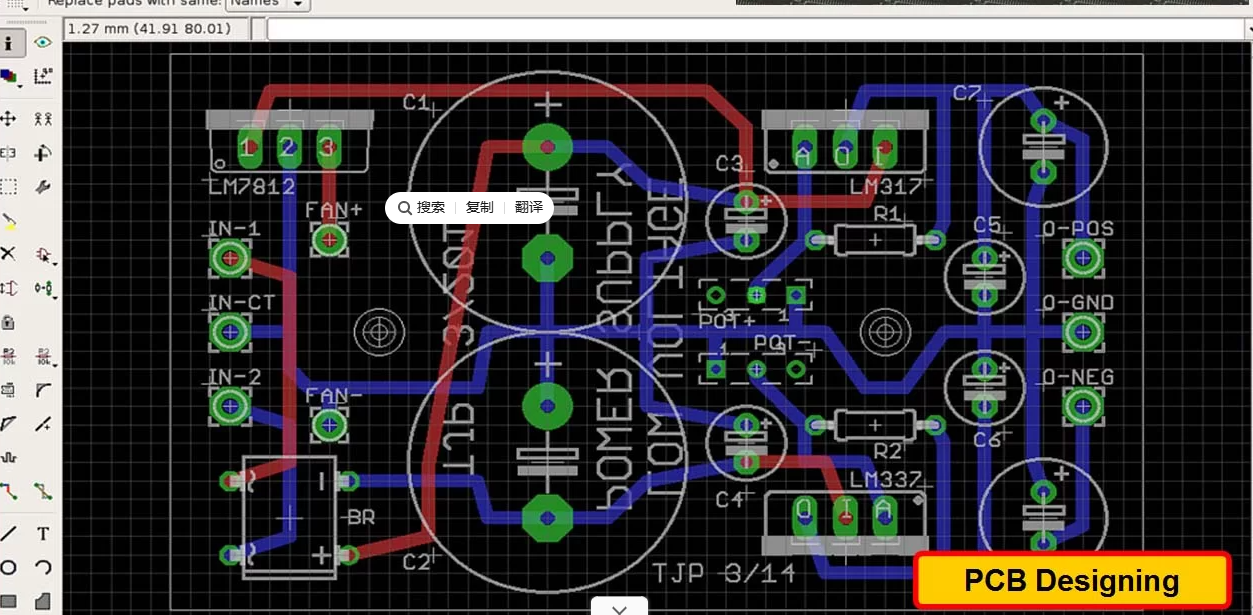Choose the Text tool

tap(43, 534)
